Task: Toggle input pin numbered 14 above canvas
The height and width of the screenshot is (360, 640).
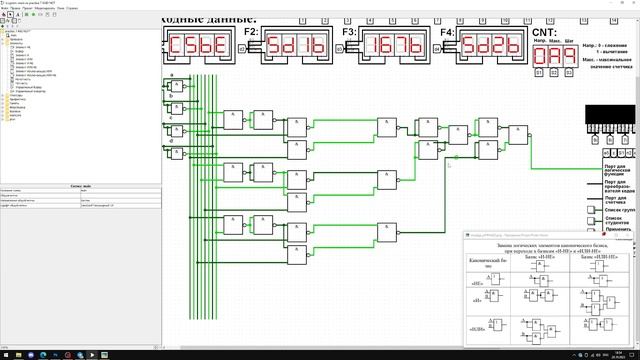Action: click(614, 20)
